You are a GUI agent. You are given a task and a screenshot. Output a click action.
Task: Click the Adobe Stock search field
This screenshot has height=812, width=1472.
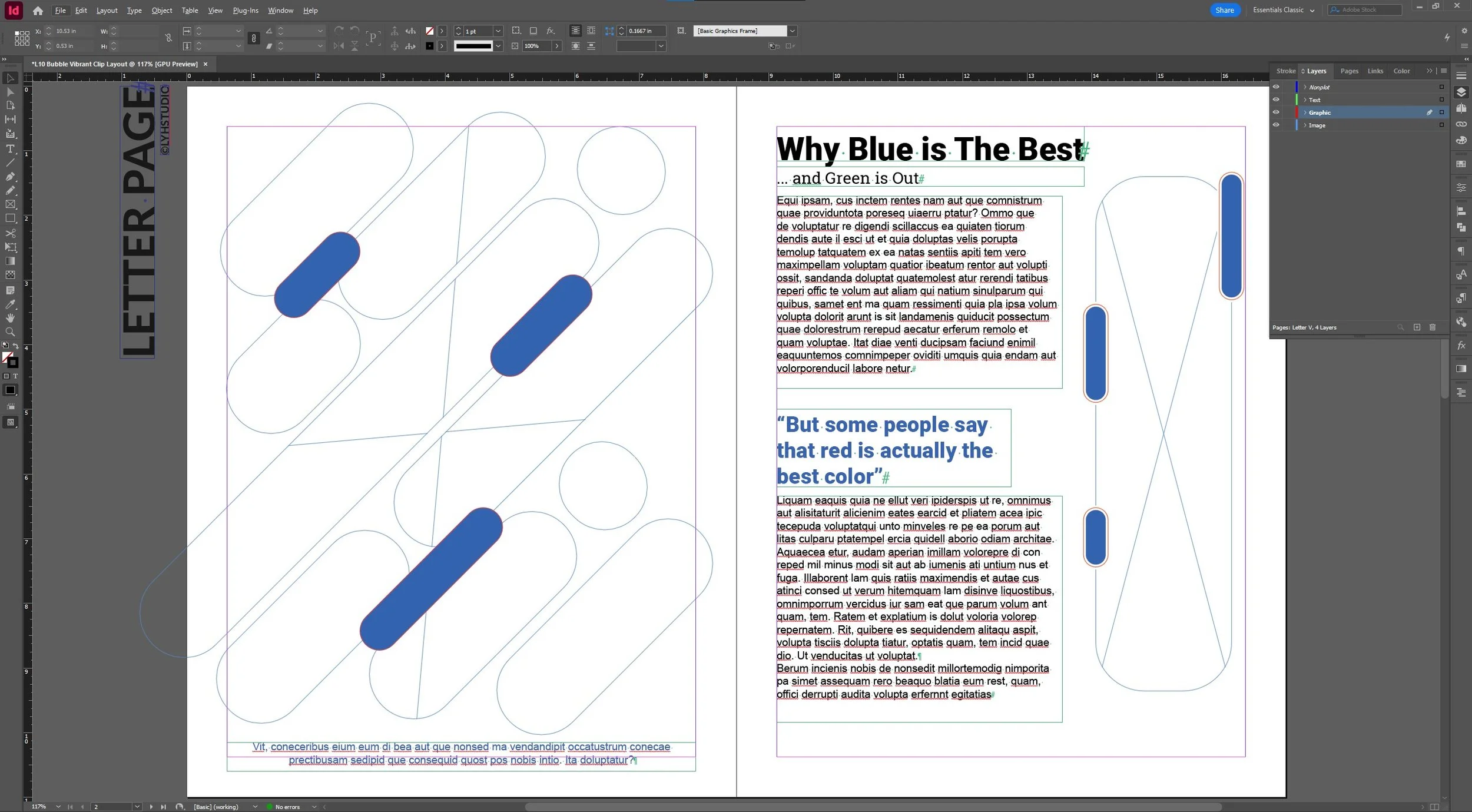point(1365,10)
